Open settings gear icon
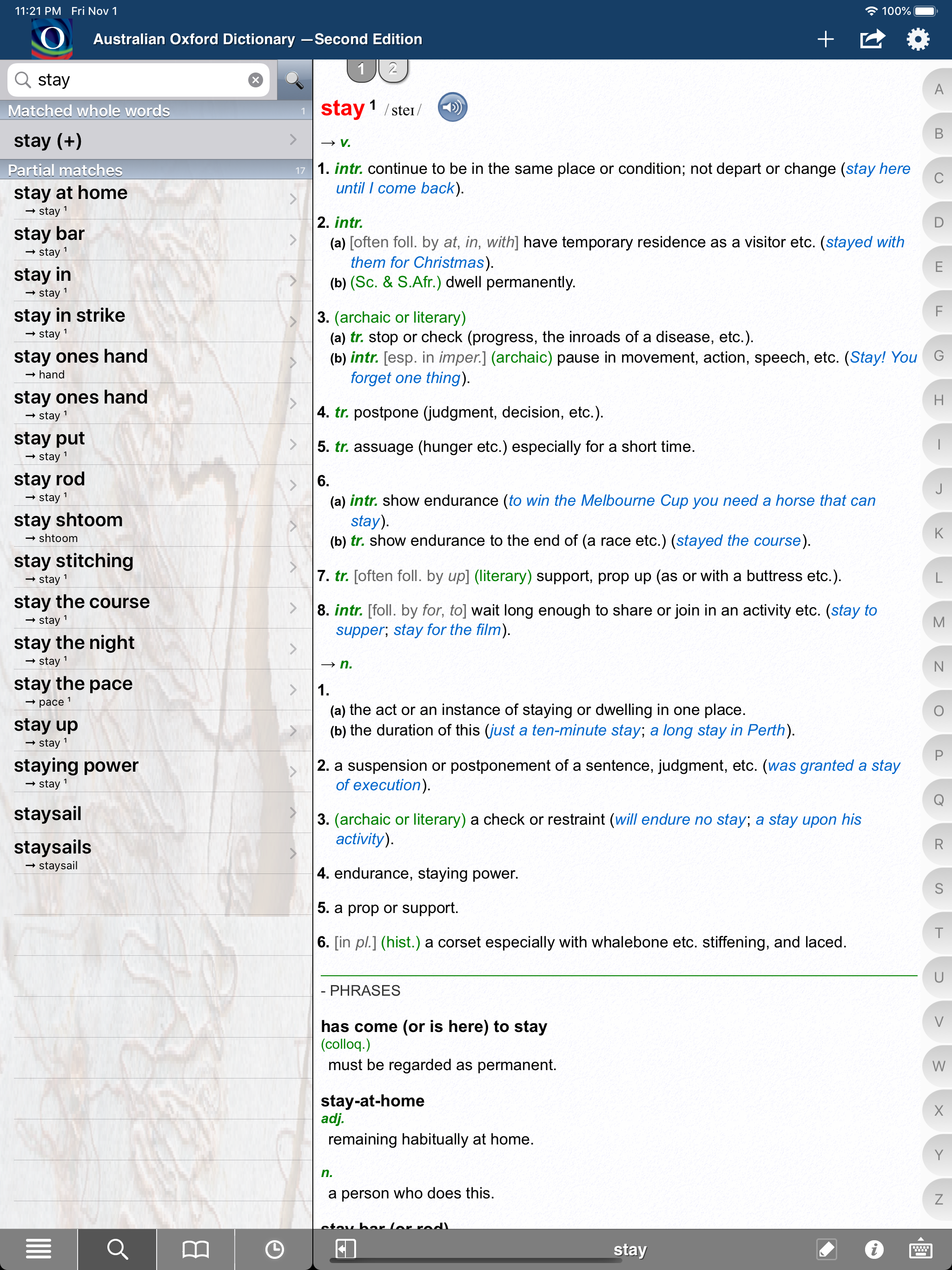952x1270 pixels. (918, 39)
